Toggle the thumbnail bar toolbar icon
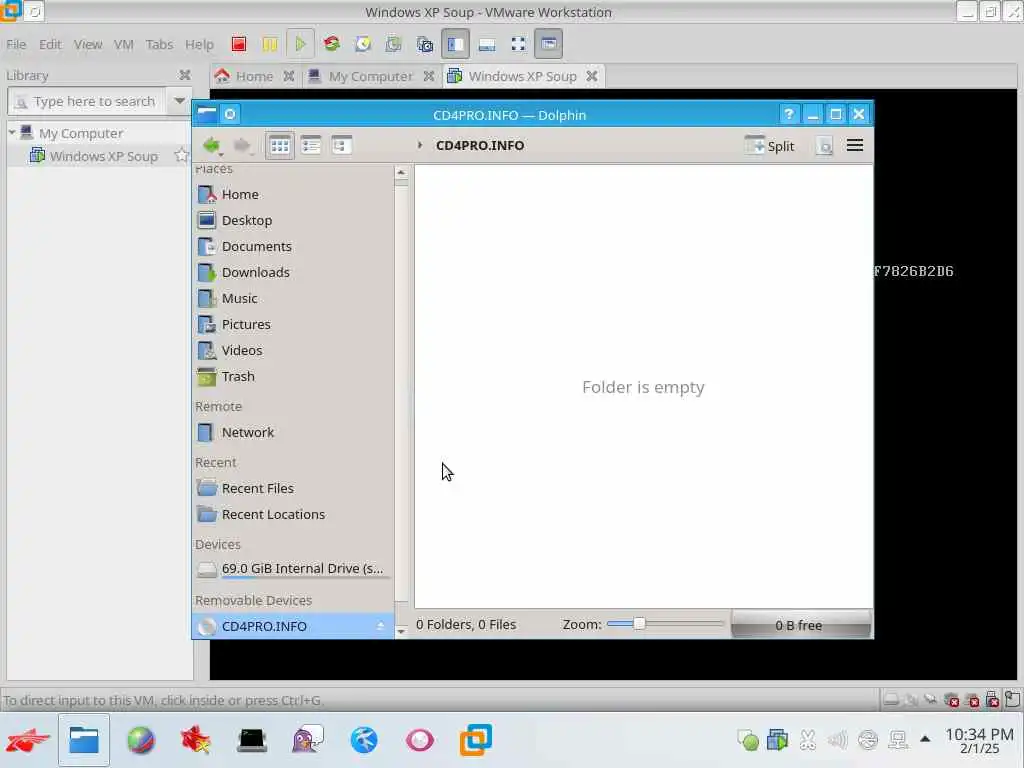 click(487, 44)
